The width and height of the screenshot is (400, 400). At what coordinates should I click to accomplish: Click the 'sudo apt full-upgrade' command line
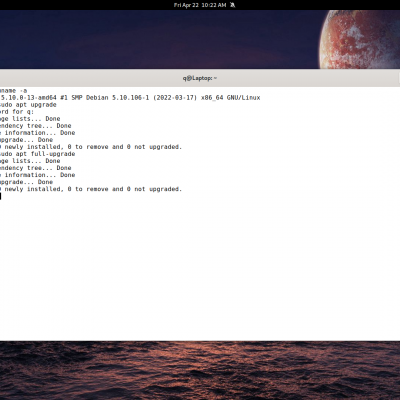37,154
